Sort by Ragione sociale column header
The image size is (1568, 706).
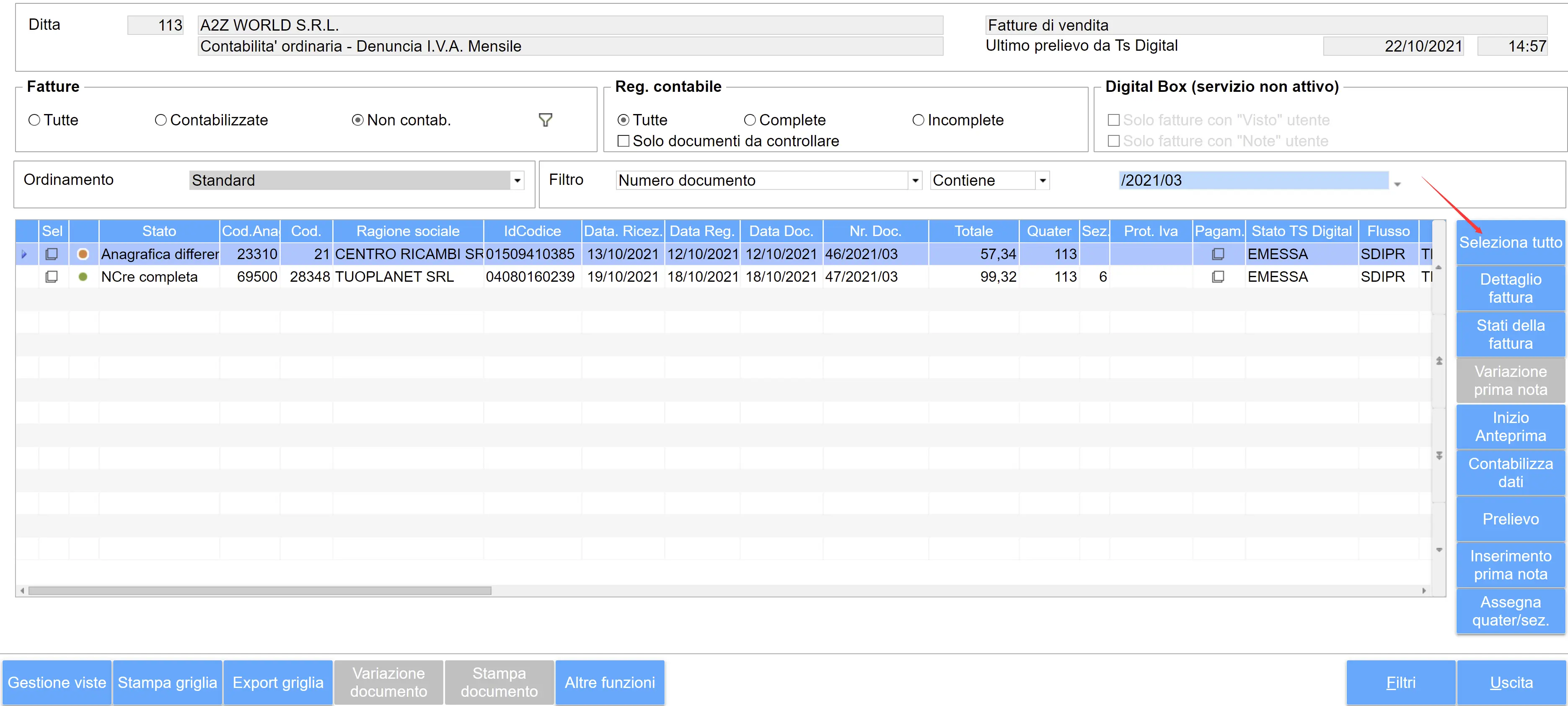click(407, 231)
